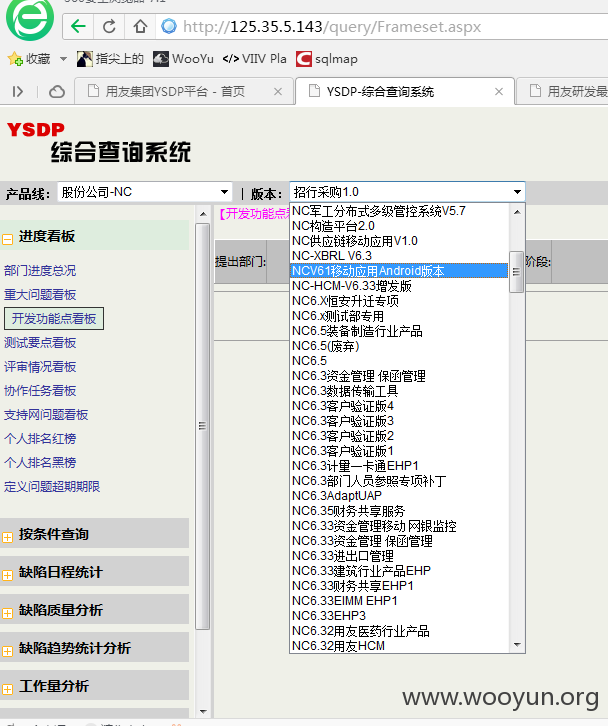Choose NC6.35财务共享服务 from list

click(x=399, y=511)
